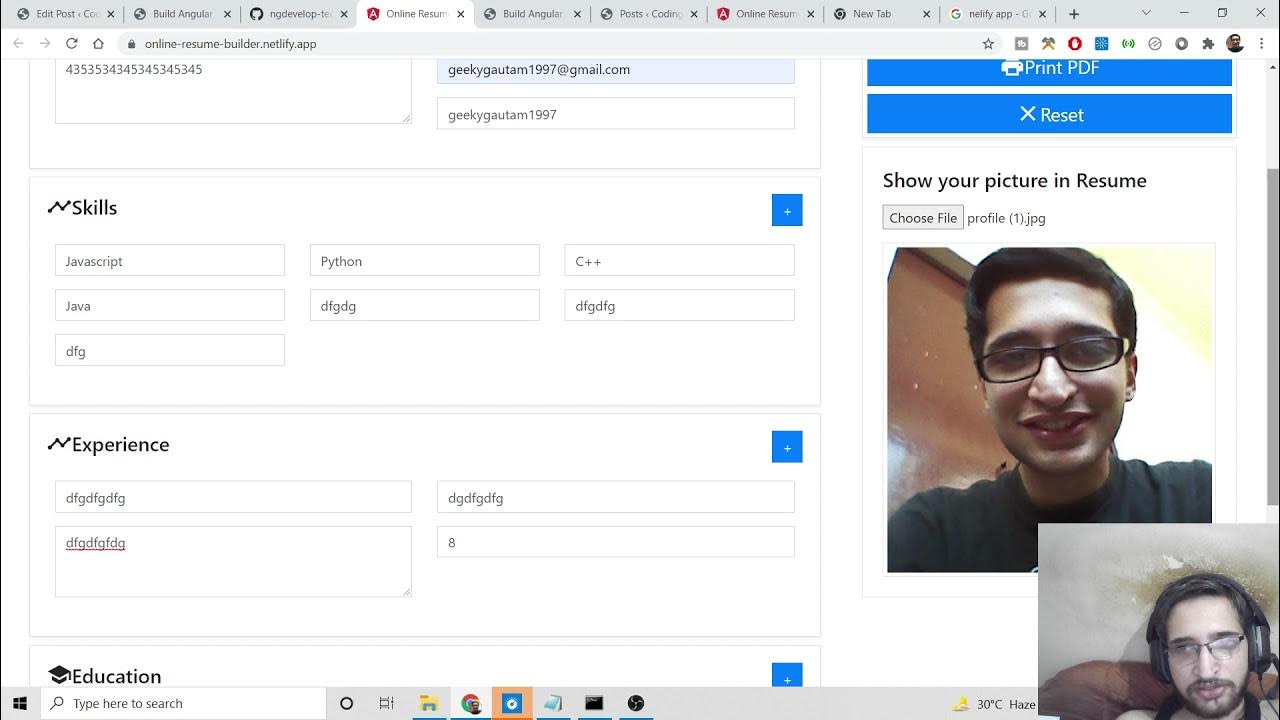This screenshot has width=1280, height=720.
Task: Add a new skill with plus button
Action: coord(787,210)
